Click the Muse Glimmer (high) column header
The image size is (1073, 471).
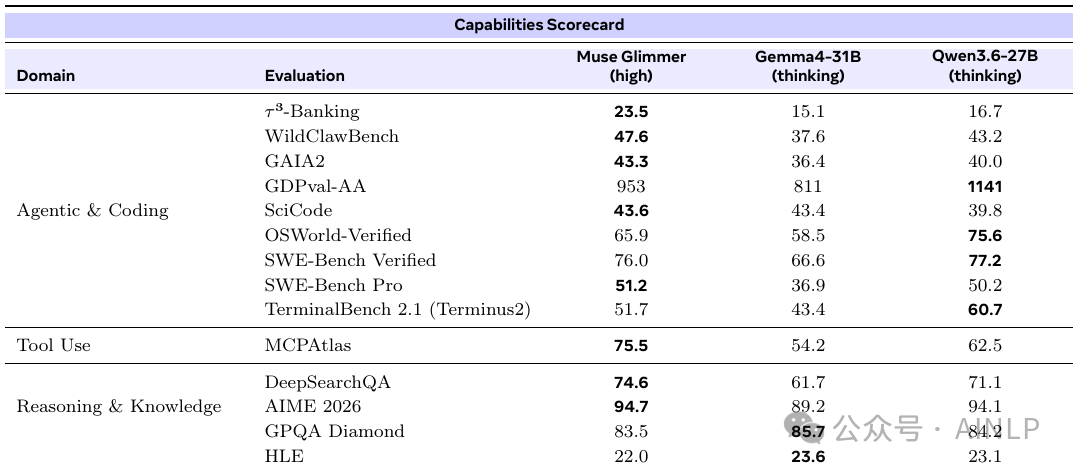coord(631,66)
